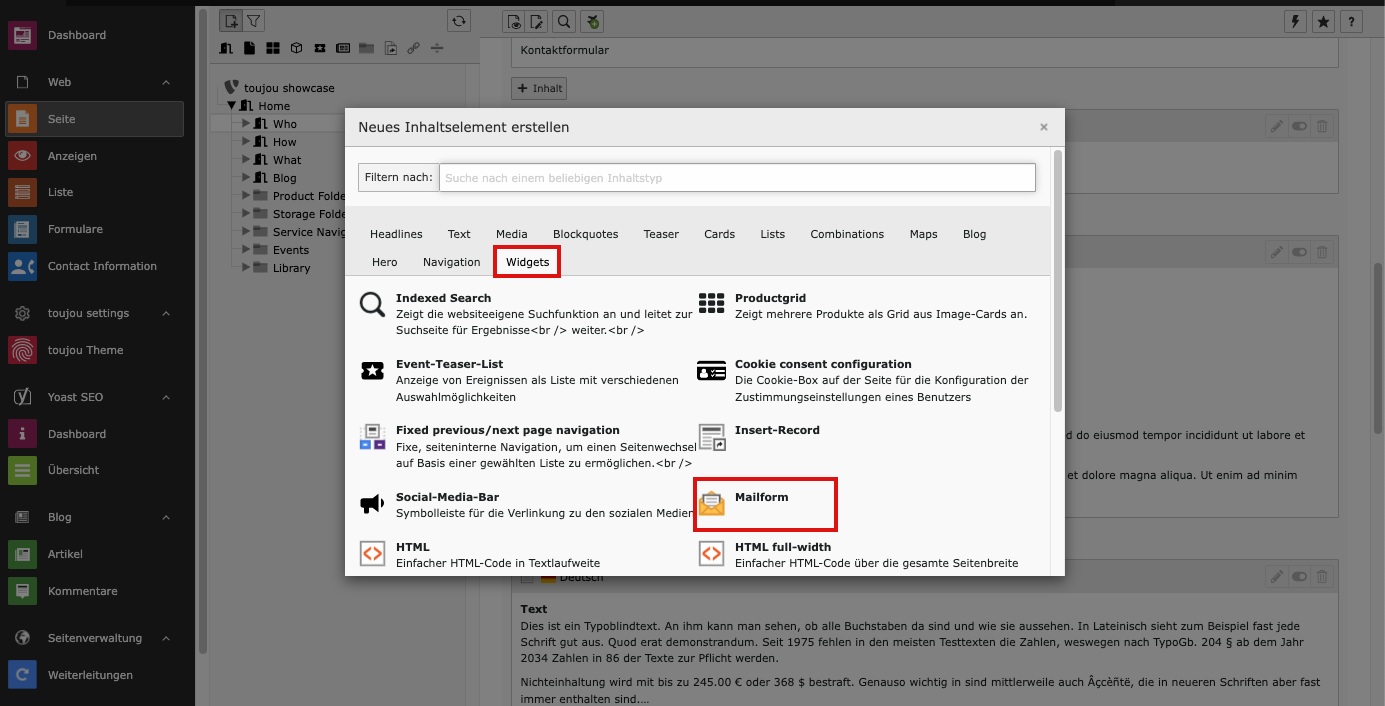Focus the Filtern nach search field
1385x706 pixels.
click(x=737, y=178)
